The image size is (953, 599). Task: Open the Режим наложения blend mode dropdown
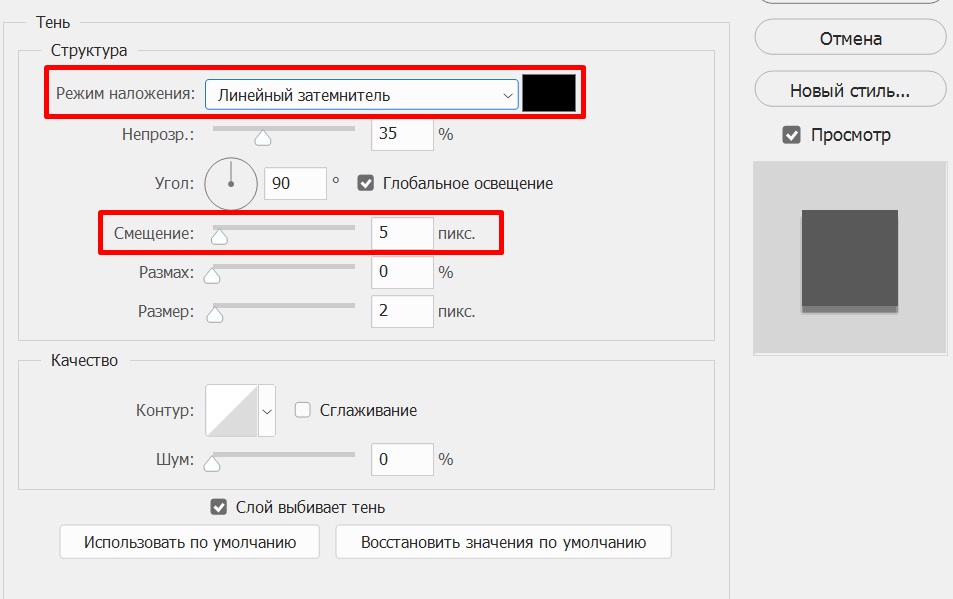point(362,95)
